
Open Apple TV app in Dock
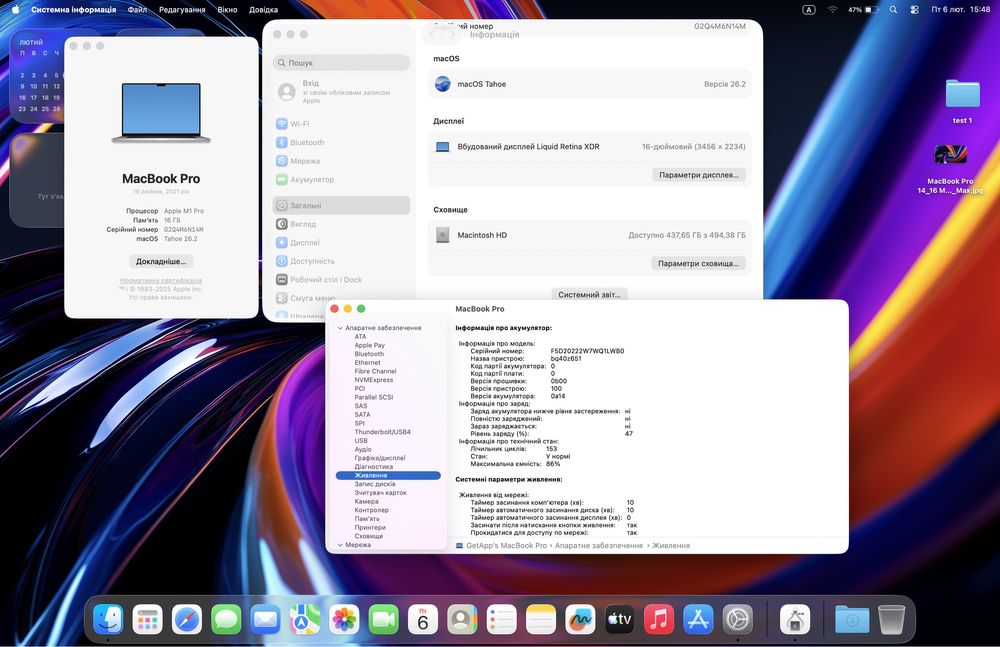pos(620,620)
